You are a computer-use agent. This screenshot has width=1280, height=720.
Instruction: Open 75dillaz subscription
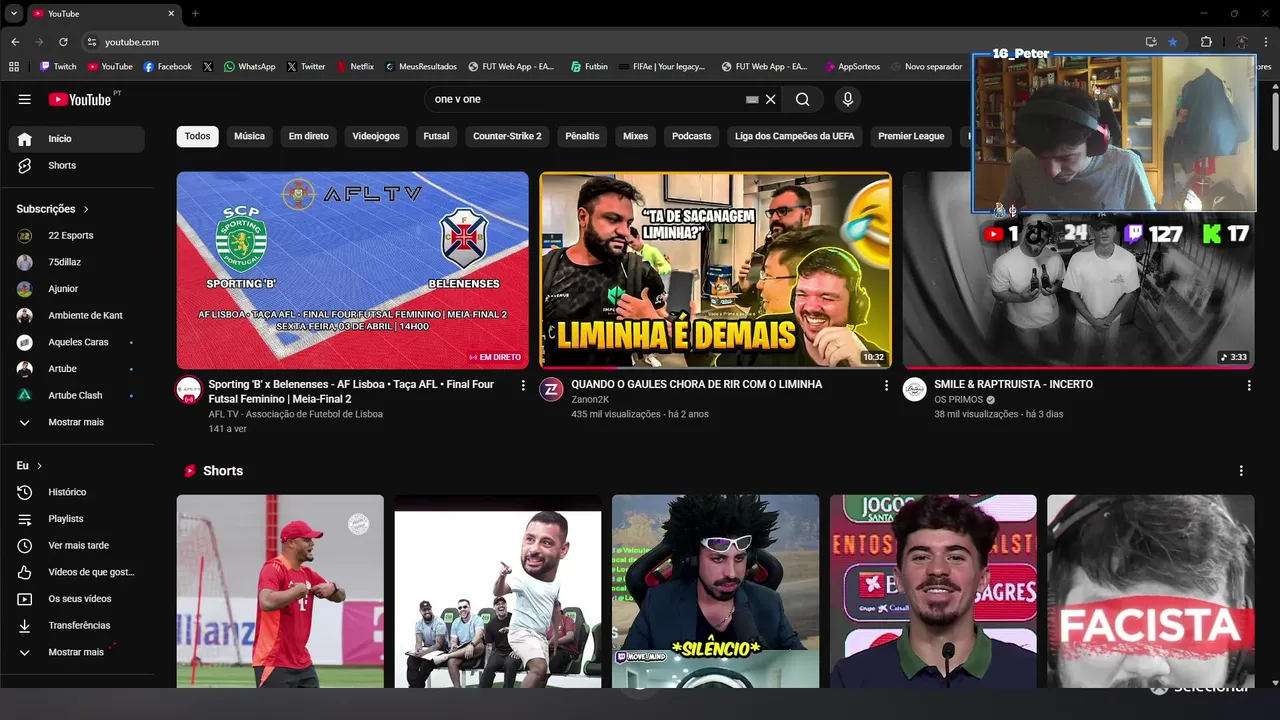tap(77, 262)
